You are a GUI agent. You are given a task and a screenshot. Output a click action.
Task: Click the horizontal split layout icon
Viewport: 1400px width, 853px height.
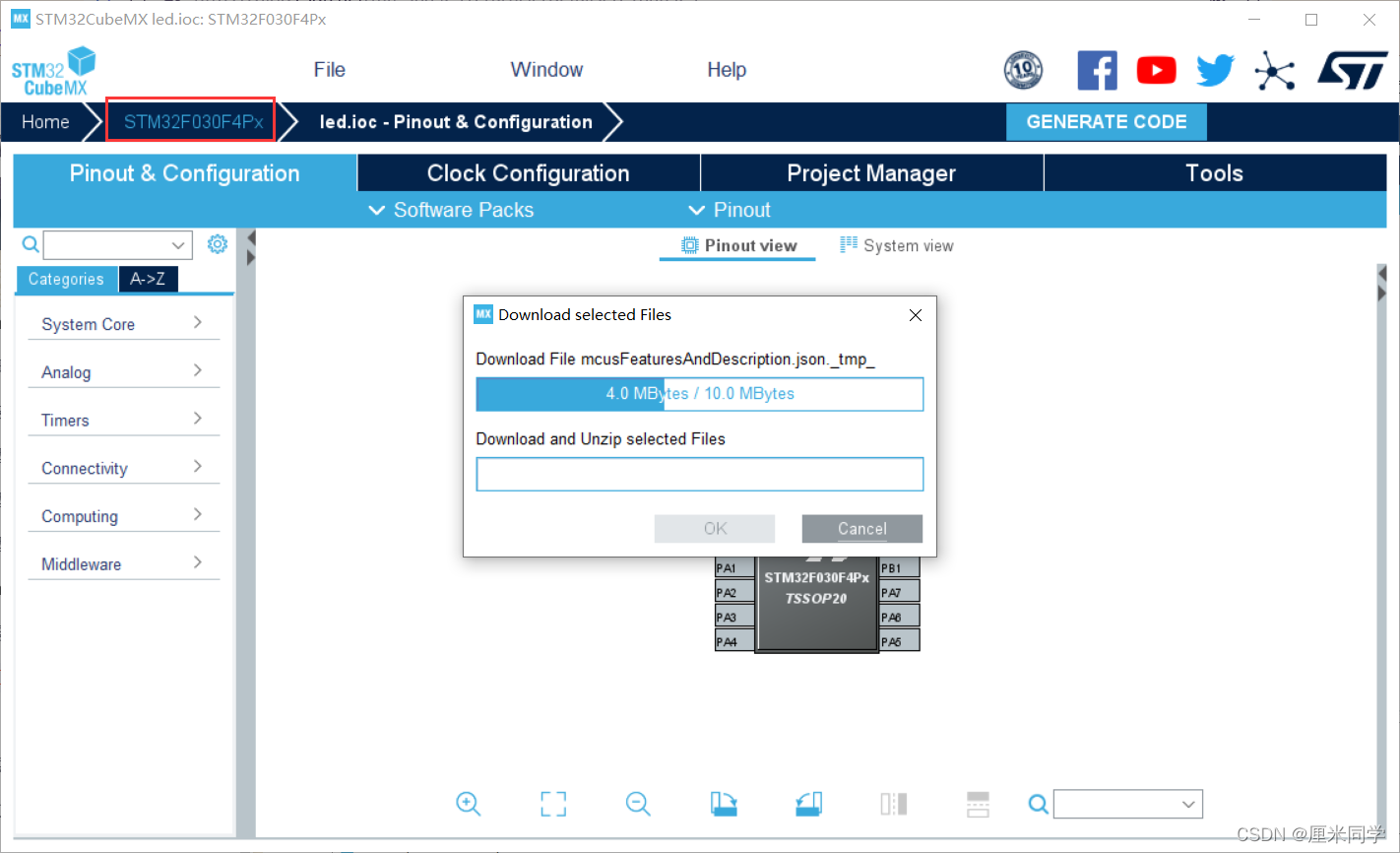coord(978,804)
